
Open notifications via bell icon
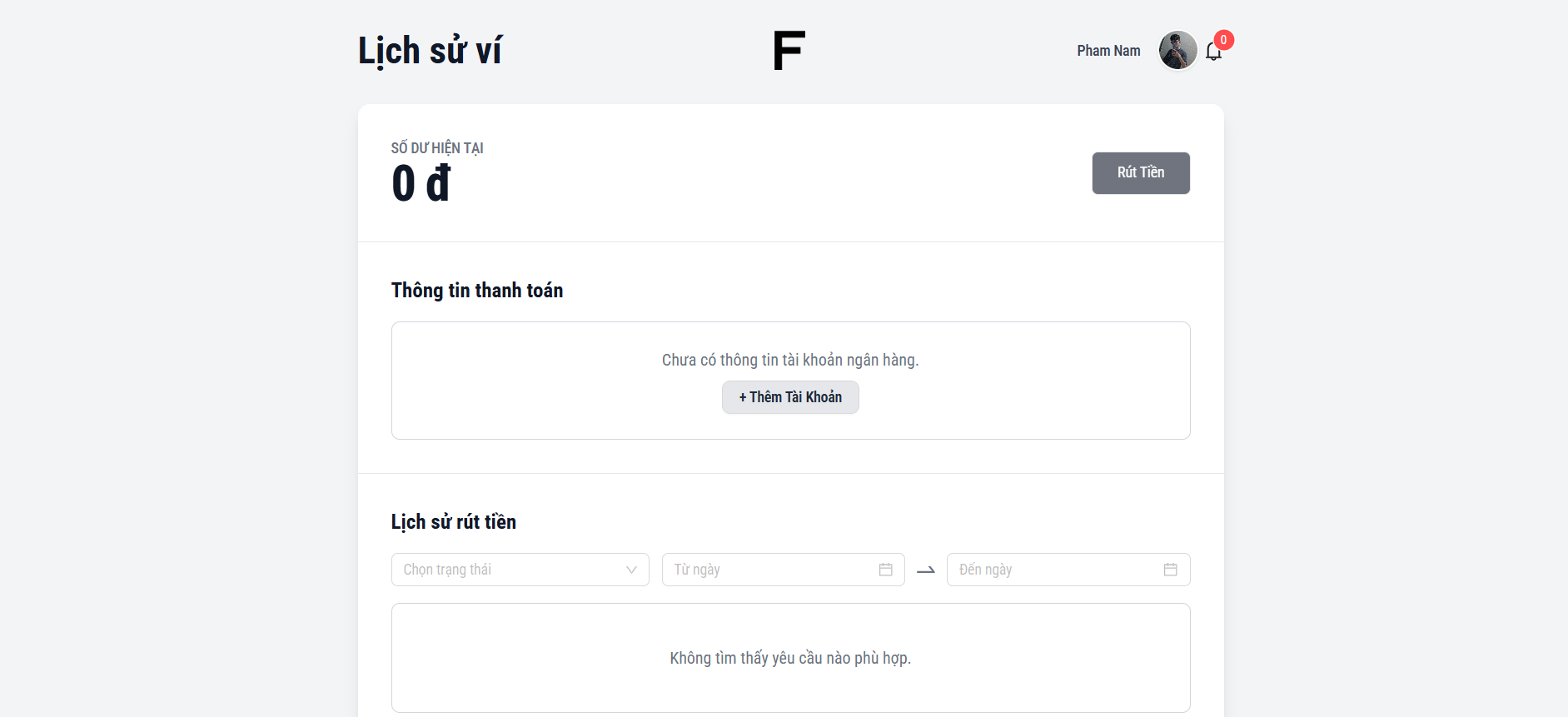coord(1212,53)
